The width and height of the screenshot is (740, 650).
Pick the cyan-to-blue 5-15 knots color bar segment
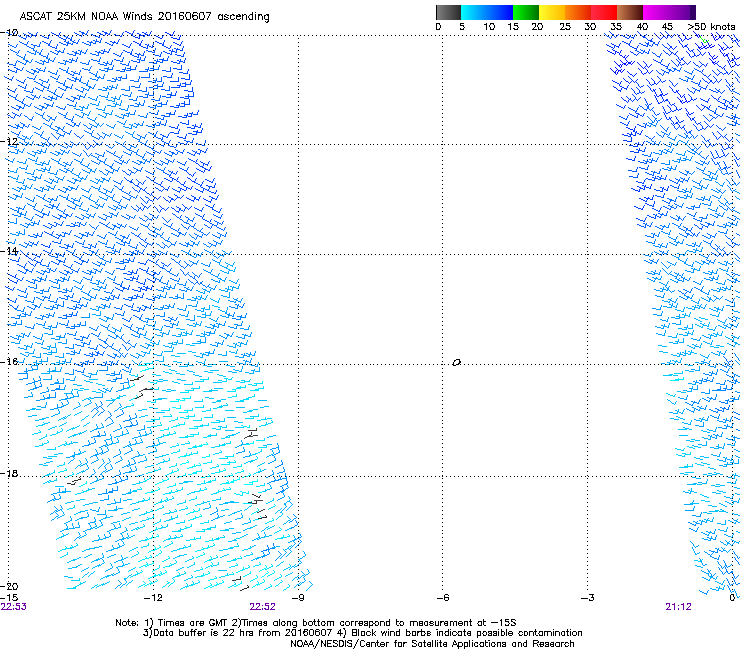coord(487,12)
